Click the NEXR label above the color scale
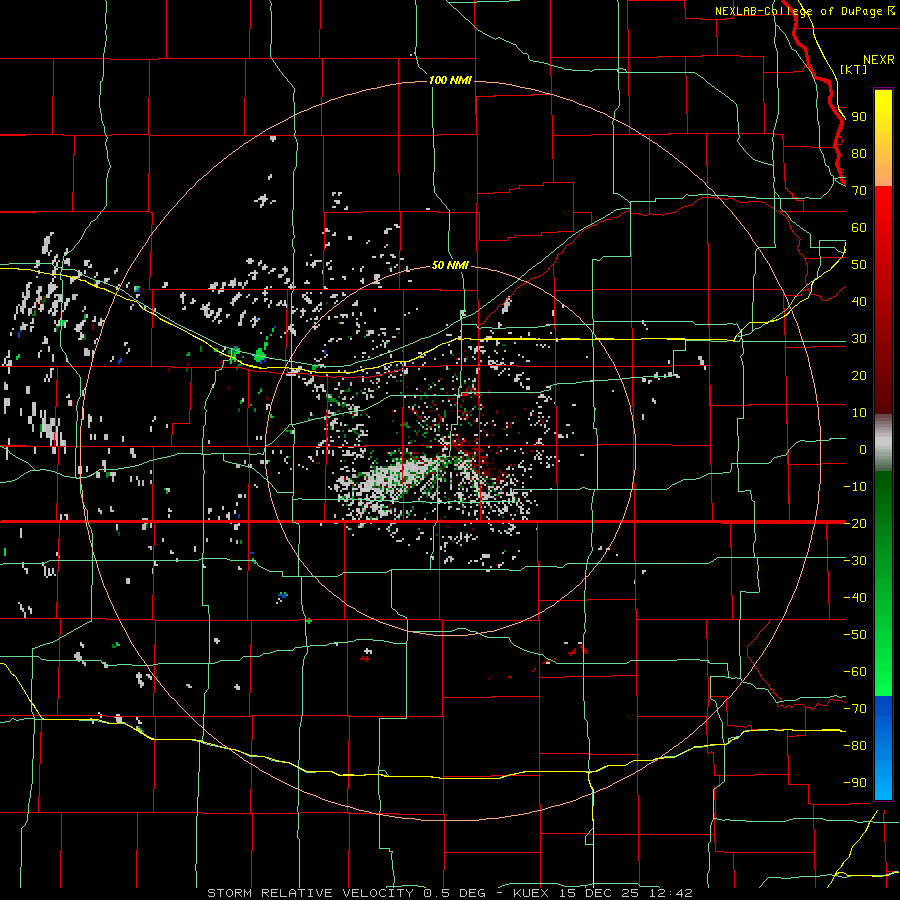The height and width of the screenshot is (900, 900). (x=879, y=60)
